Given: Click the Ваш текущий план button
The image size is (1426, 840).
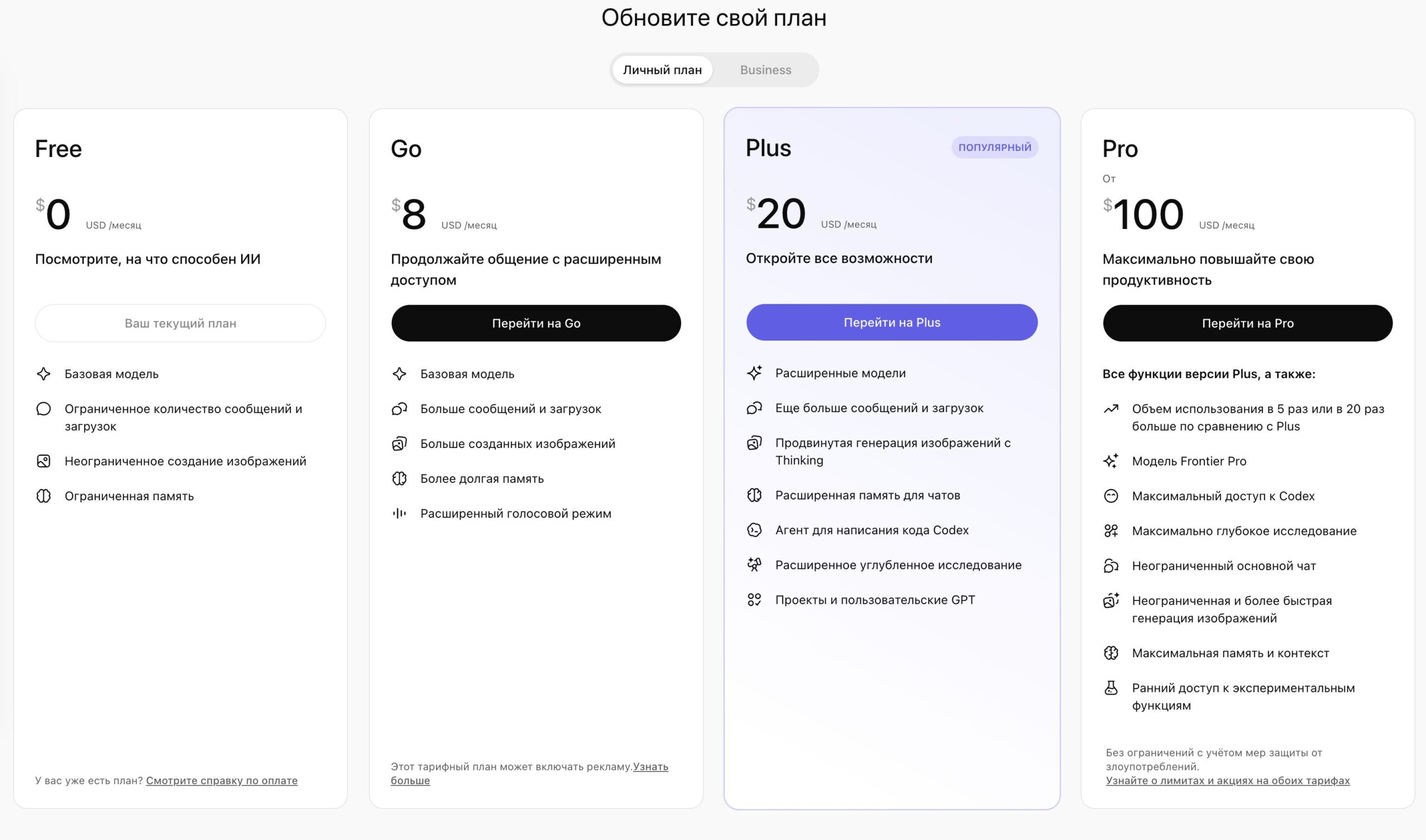Looking at the screenshot, I should (180, 323).
